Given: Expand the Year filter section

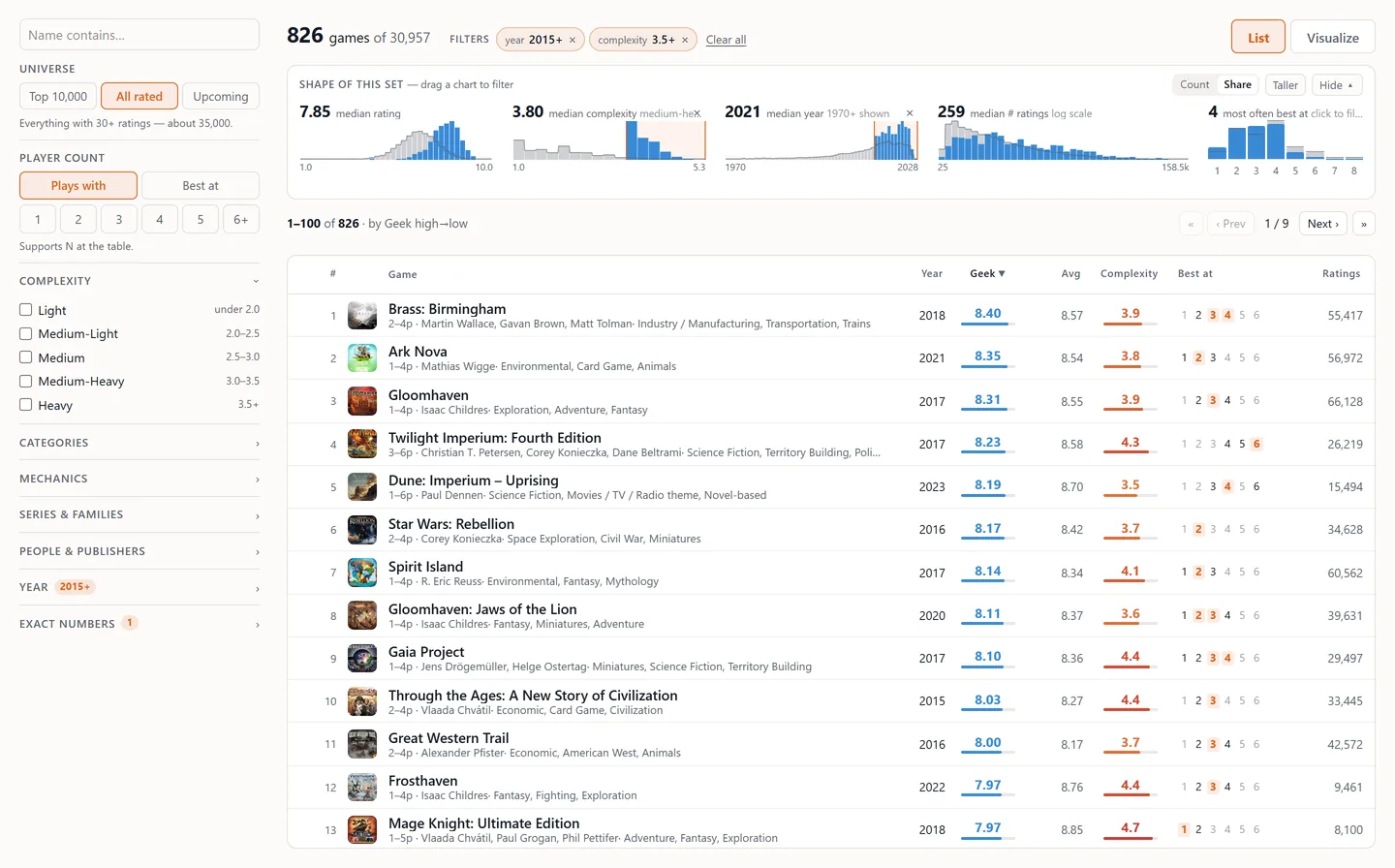Looking at the screenshot, I should 139,587.
